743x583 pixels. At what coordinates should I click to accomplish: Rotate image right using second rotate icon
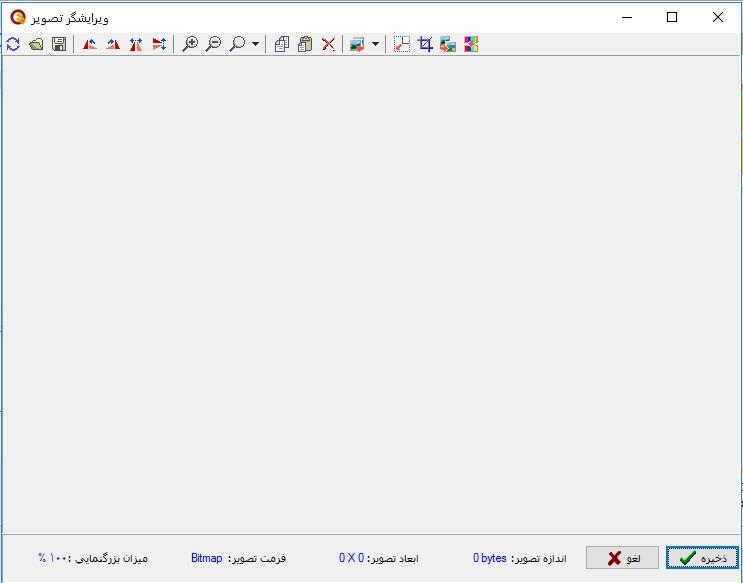click(113, 44)
